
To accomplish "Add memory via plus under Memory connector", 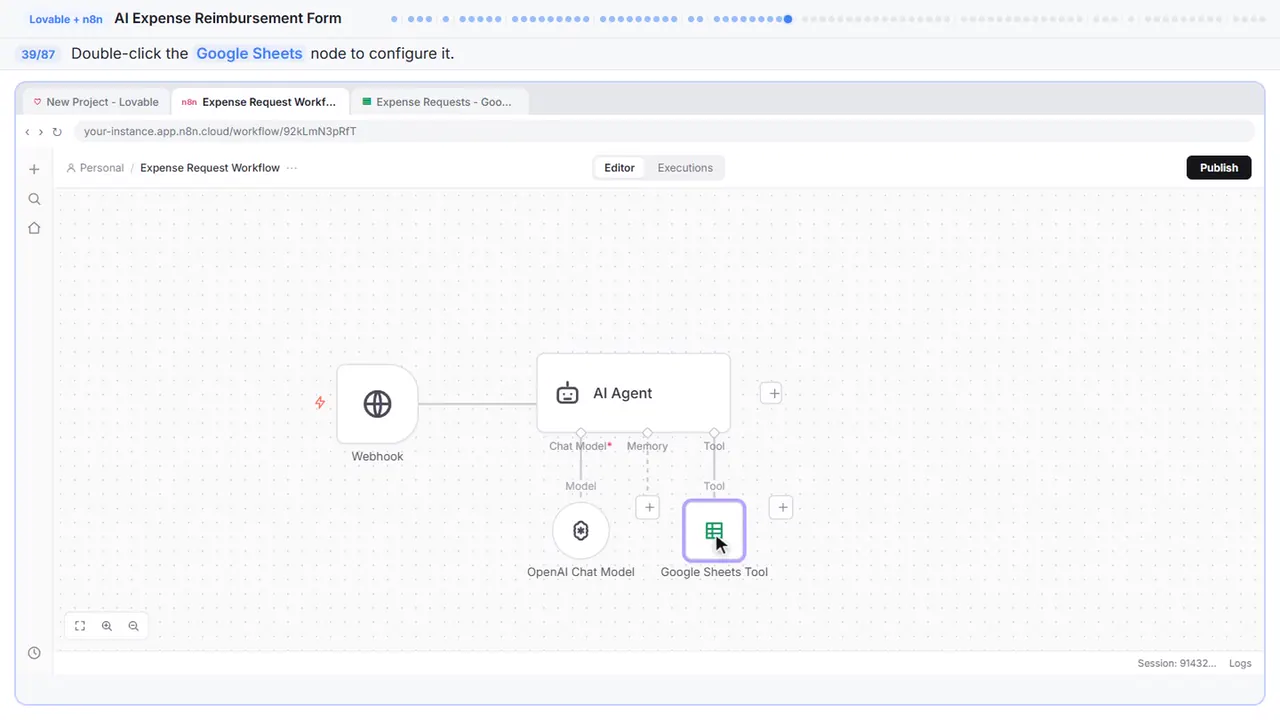I will coord(649,508).
